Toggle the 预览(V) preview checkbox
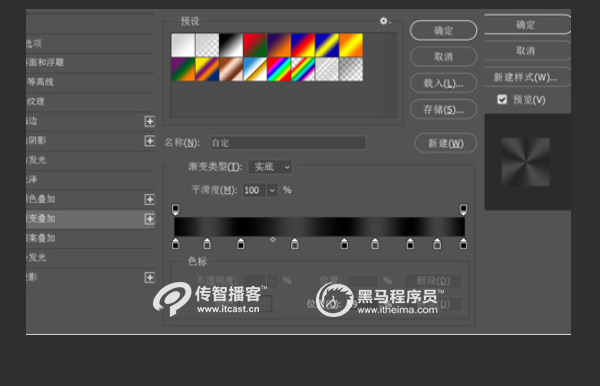Image resolution: width=600 pixels, height=386 pixels. (x=502, y=99)
